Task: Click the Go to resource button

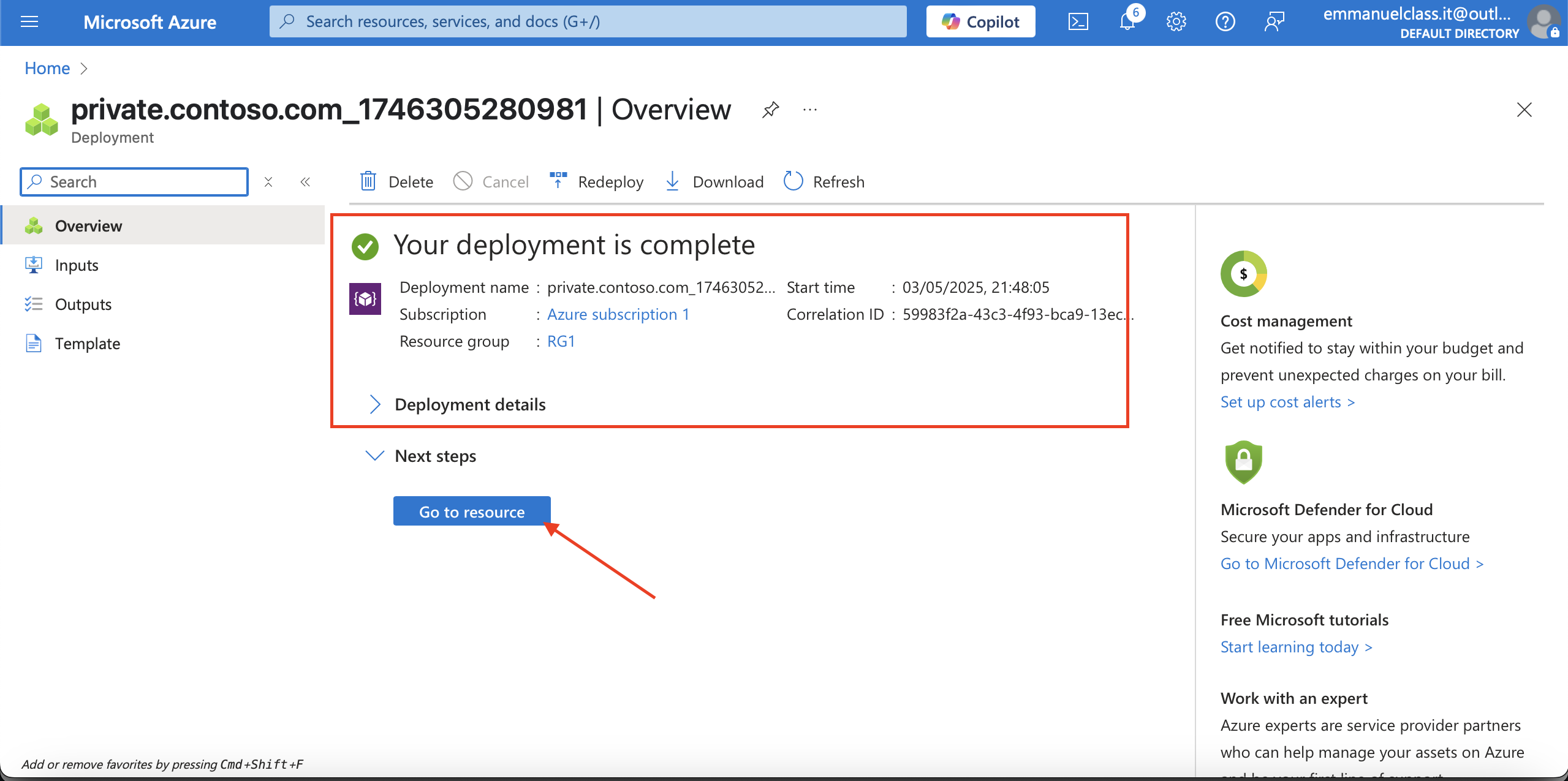Action: click(x=472, y=511)
